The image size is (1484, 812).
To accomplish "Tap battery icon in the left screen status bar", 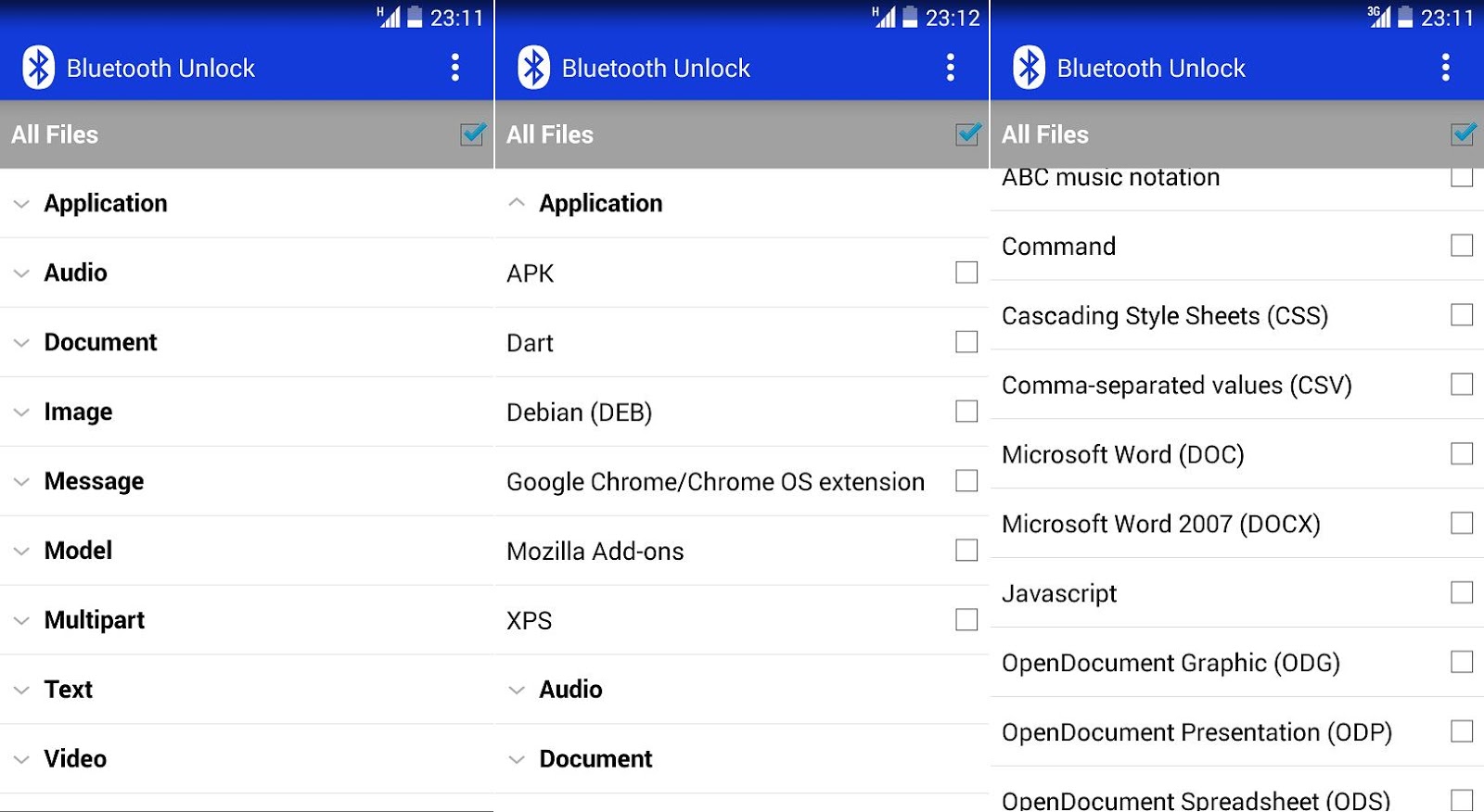I will click(415, 17).
